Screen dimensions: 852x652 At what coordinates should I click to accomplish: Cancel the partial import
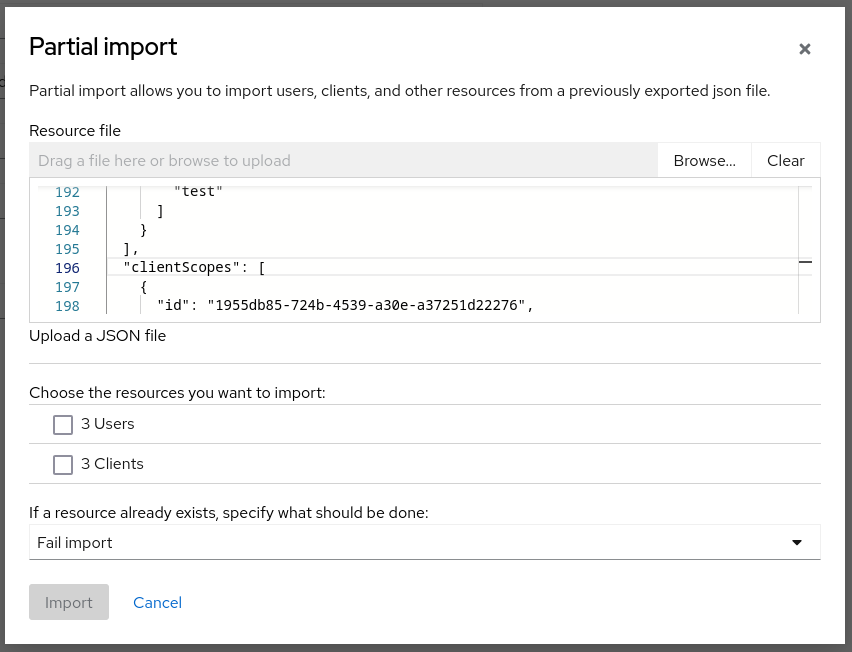pyautogui.click(x=157, y=602)
